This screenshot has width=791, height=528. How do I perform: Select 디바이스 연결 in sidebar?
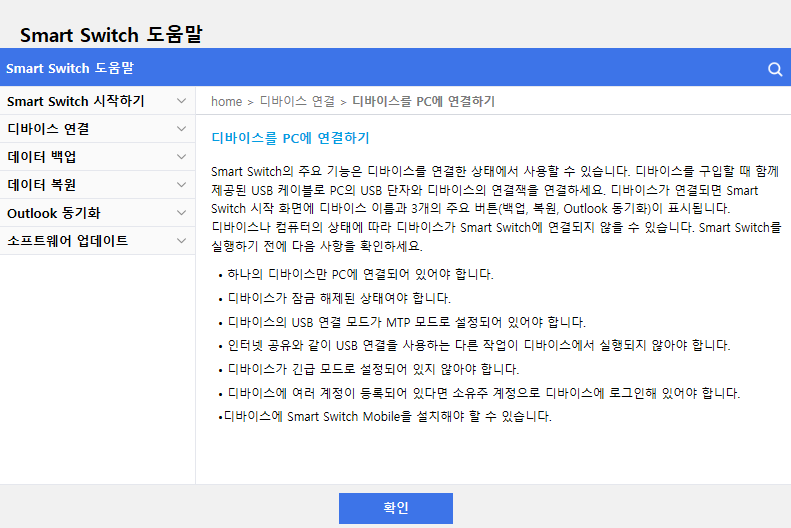(97, 129)
